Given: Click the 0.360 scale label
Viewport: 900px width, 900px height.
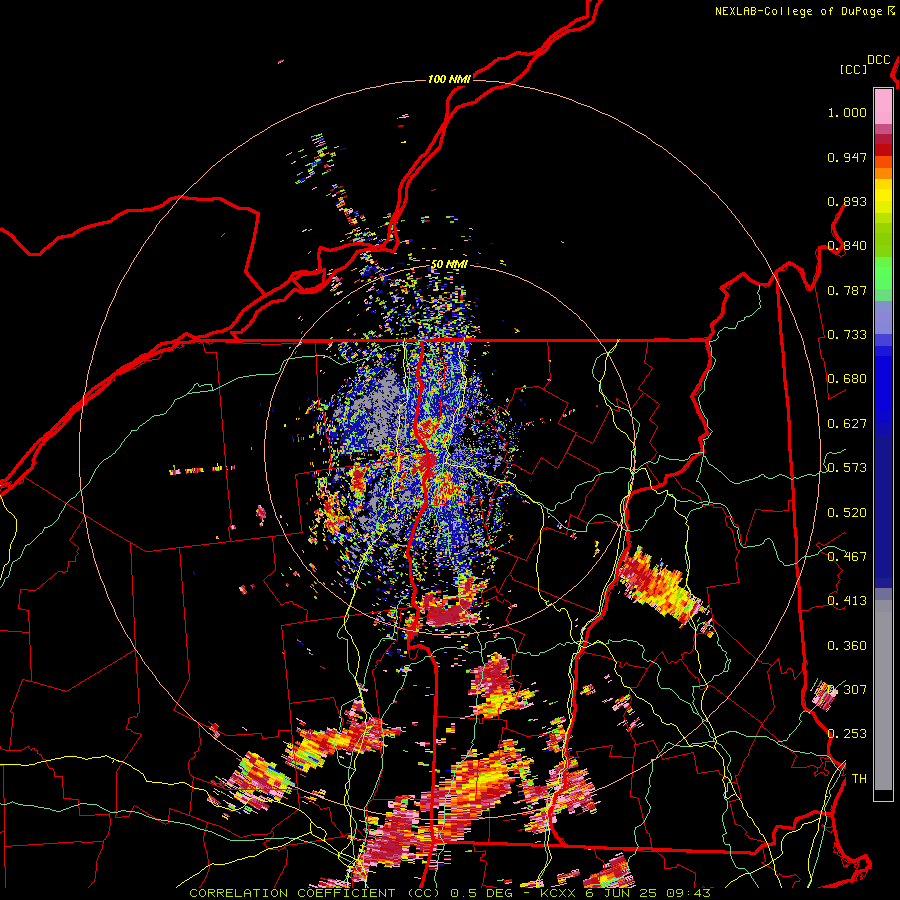Looking at the screenshot, I should tap(847, 646).
